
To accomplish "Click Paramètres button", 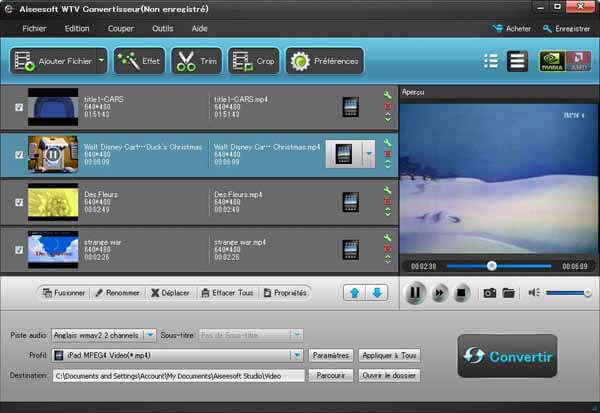I will pyautogui.click(x=331, y=356).
